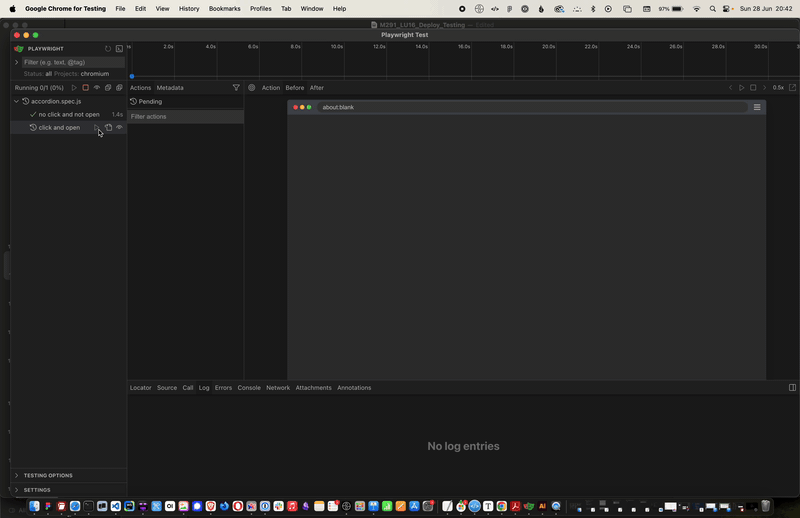Collapse the accordion.spec.js tree node
Screen dimensions: 800x518
point(16,102)
